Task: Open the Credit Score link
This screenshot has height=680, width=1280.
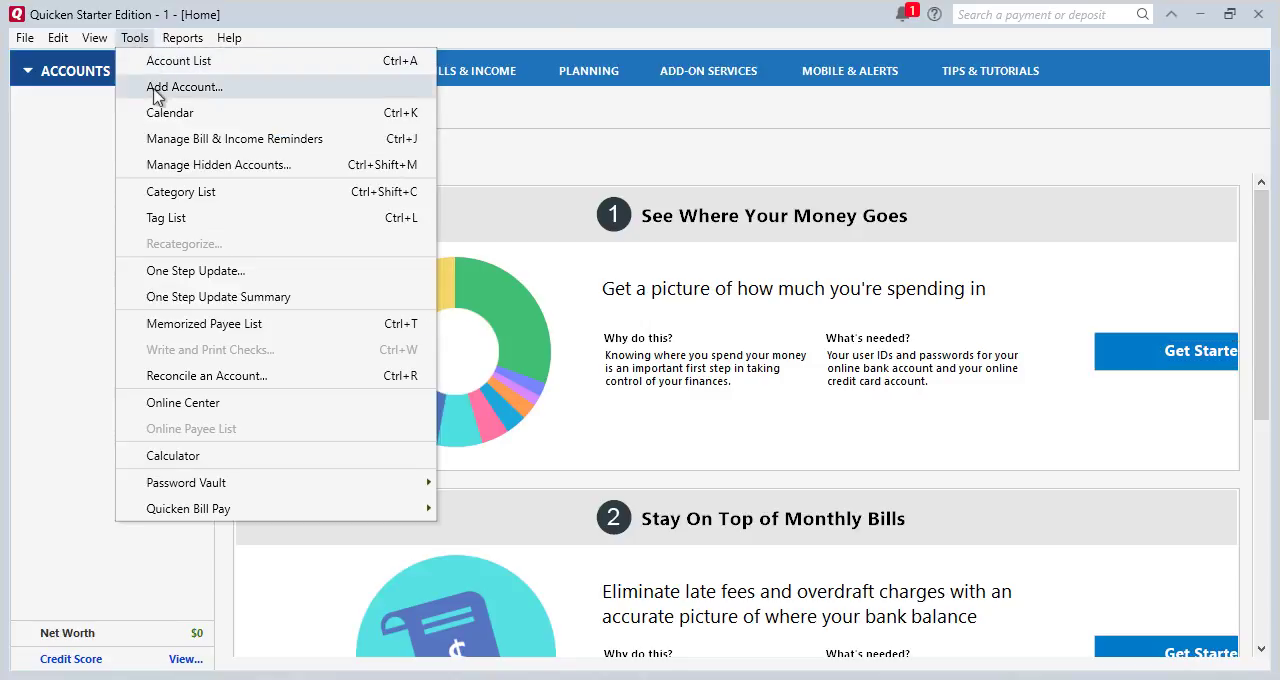Action: [71, 659]
